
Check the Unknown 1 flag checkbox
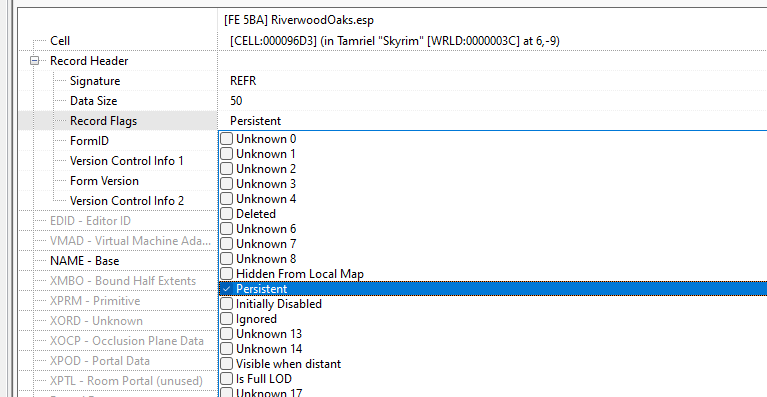tap(226, 154)
